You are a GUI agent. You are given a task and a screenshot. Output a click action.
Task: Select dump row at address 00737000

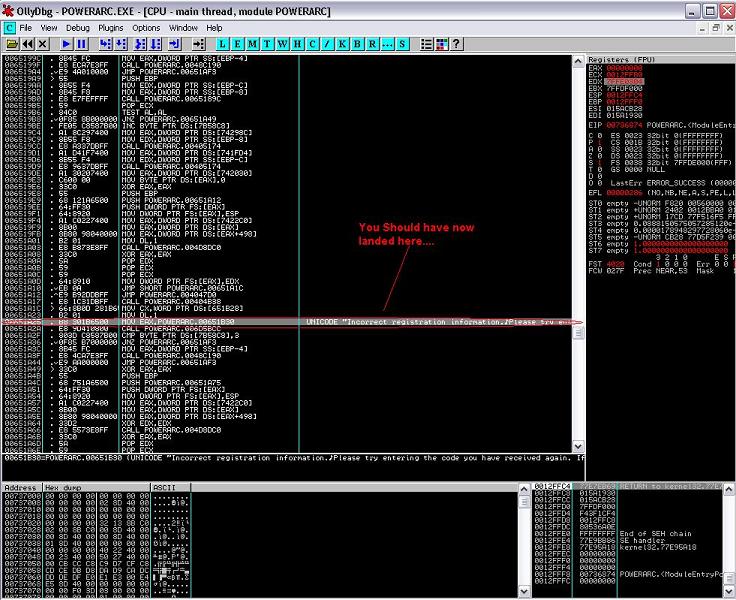coord(96,497)
